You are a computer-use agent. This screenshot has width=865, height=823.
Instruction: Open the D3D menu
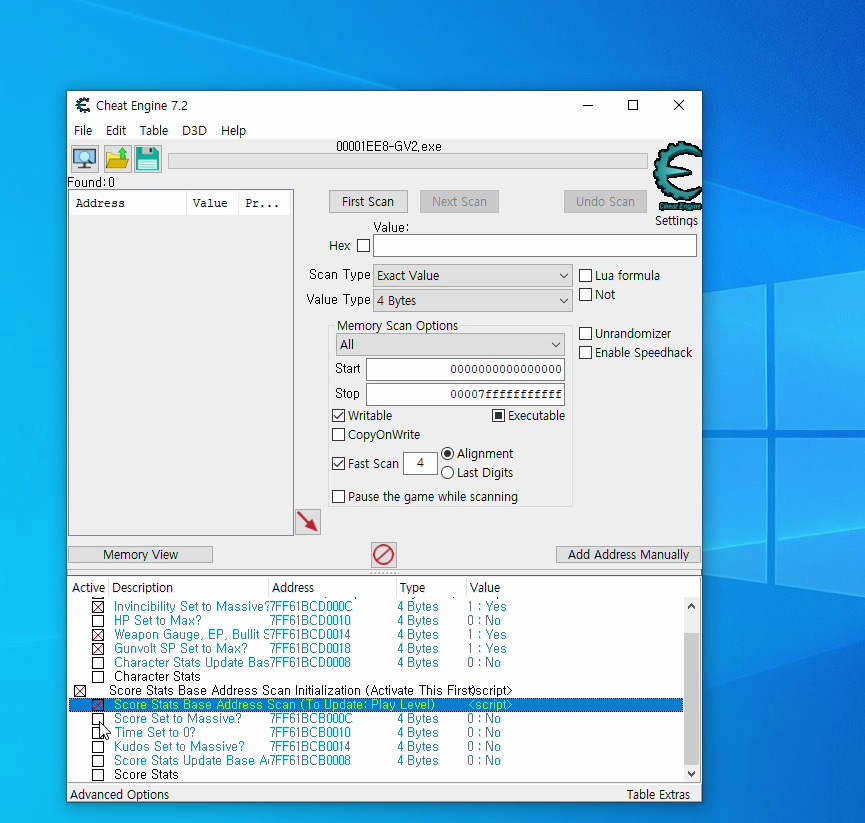click(194, 131)
